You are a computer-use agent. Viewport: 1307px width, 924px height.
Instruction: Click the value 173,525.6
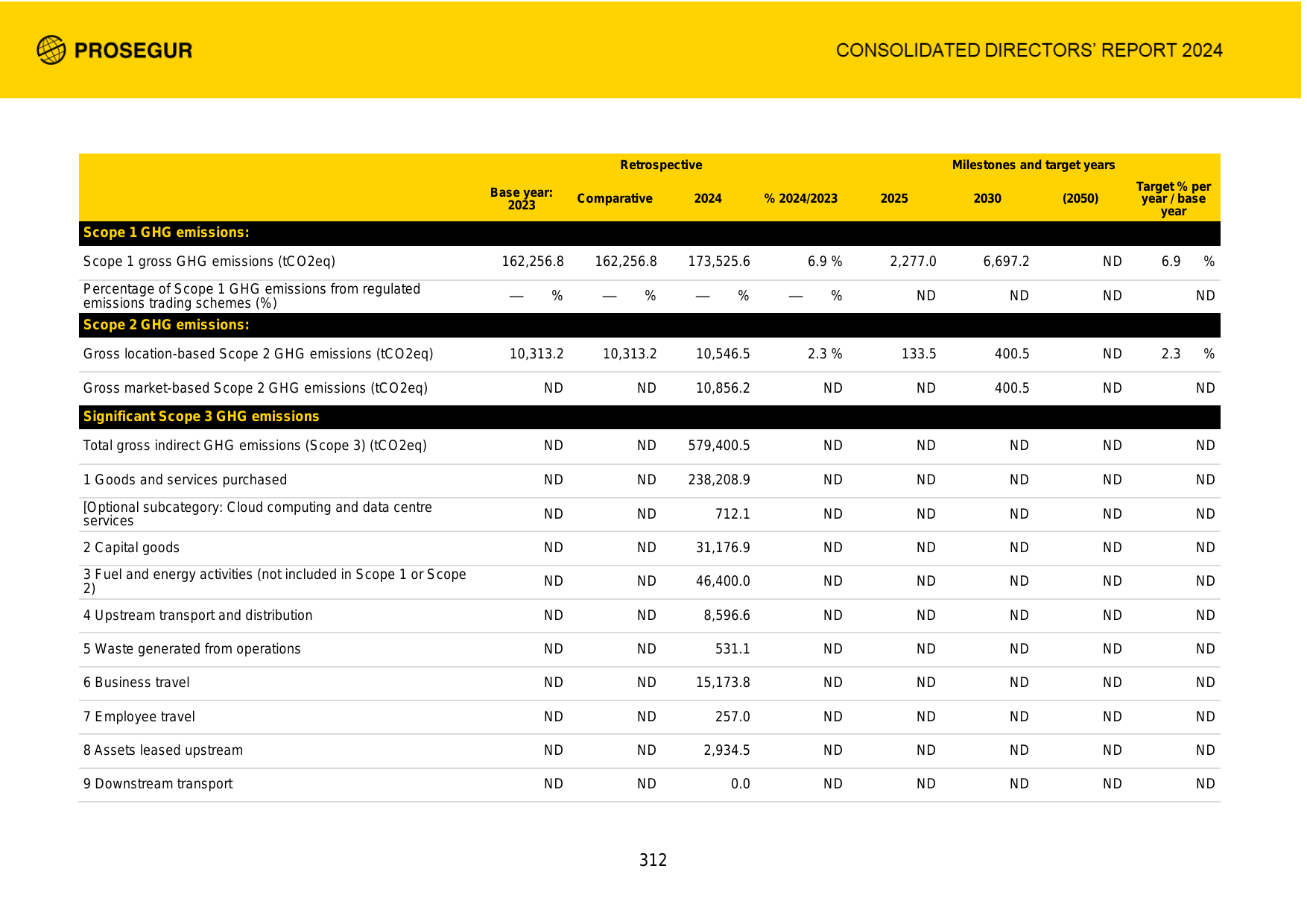(x=719, y=262)
